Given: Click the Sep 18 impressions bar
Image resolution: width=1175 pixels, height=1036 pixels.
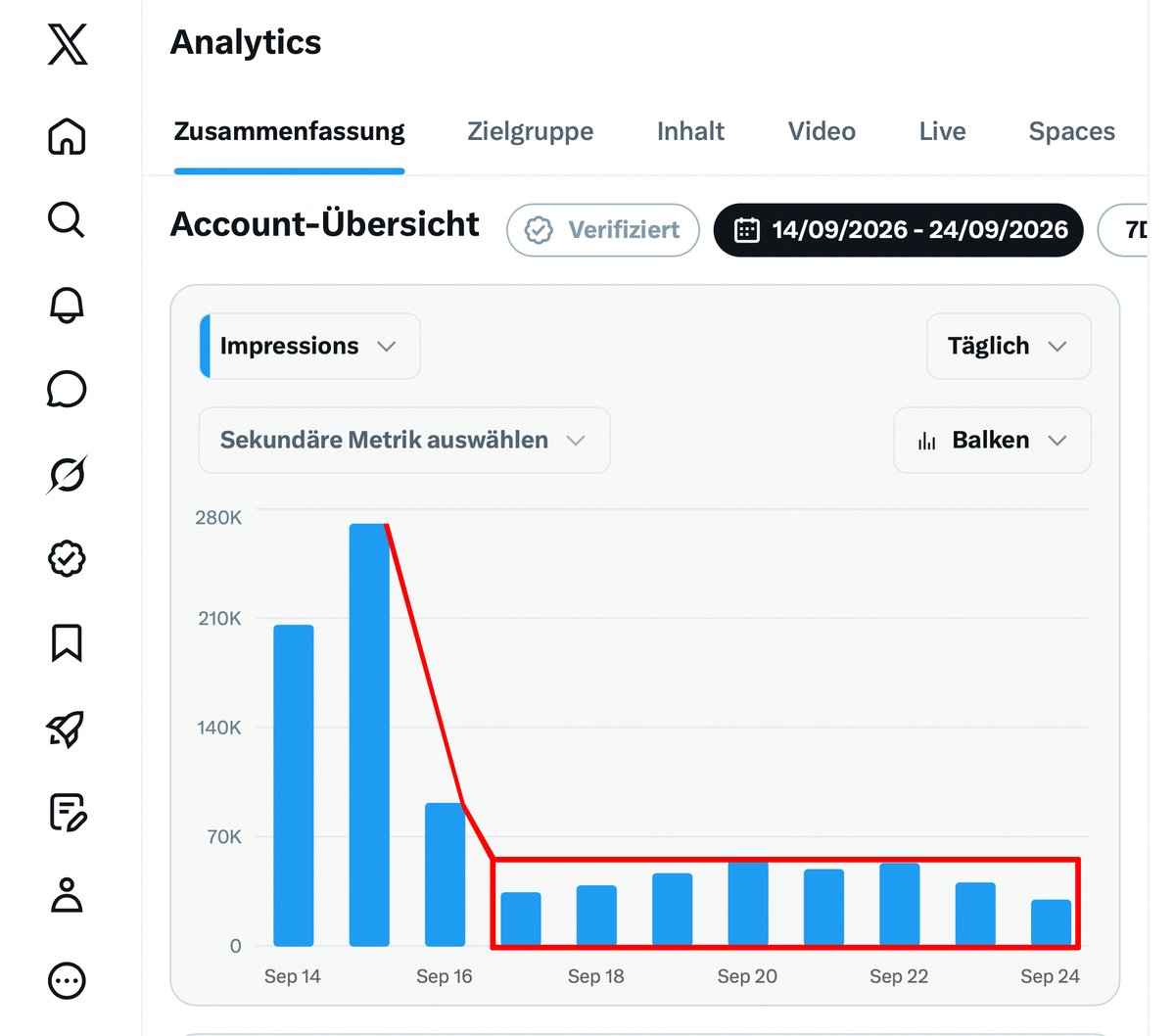Looking at the screenshot, I should pos(596,916).
